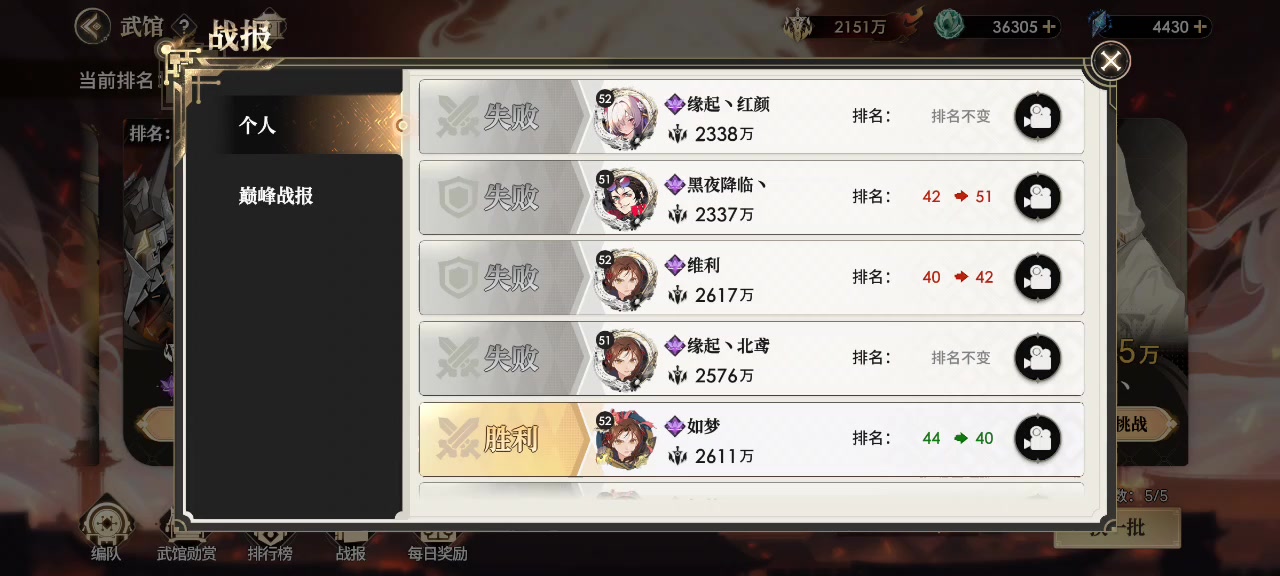Open replay camera for 缘起丶北鸢 battle
The image size is (1280, 576).
1037,357
